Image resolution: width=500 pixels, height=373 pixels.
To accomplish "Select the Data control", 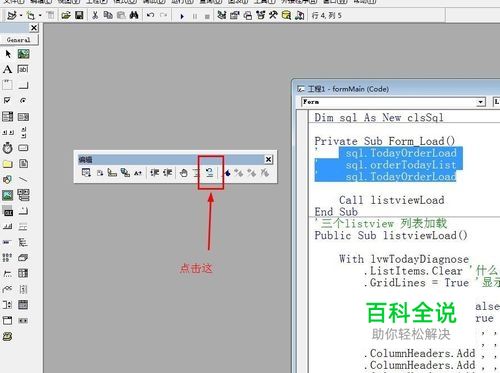I will (23, 195).
